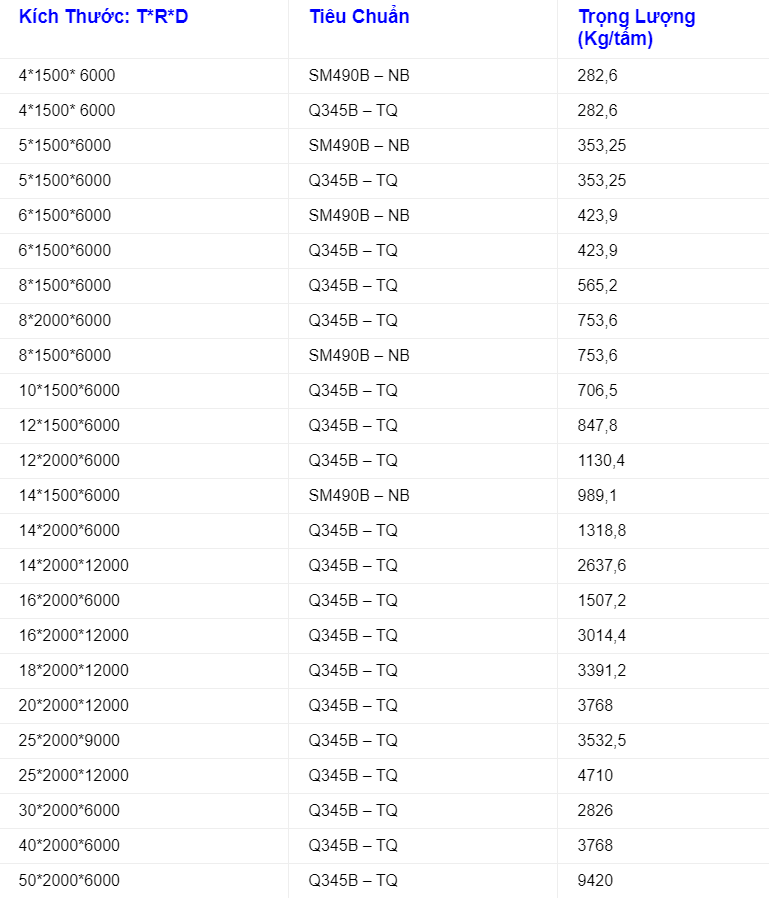Click the weight value 1130,4

point(601,461)
